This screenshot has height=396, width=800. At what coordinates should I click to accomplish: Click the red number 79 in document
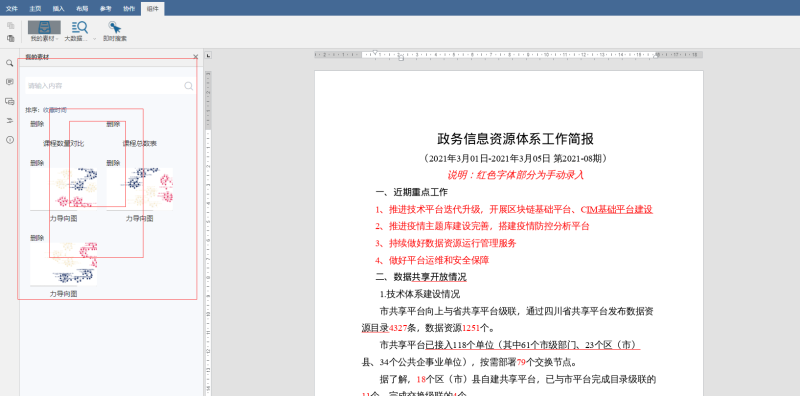click(x=521, y=363)
